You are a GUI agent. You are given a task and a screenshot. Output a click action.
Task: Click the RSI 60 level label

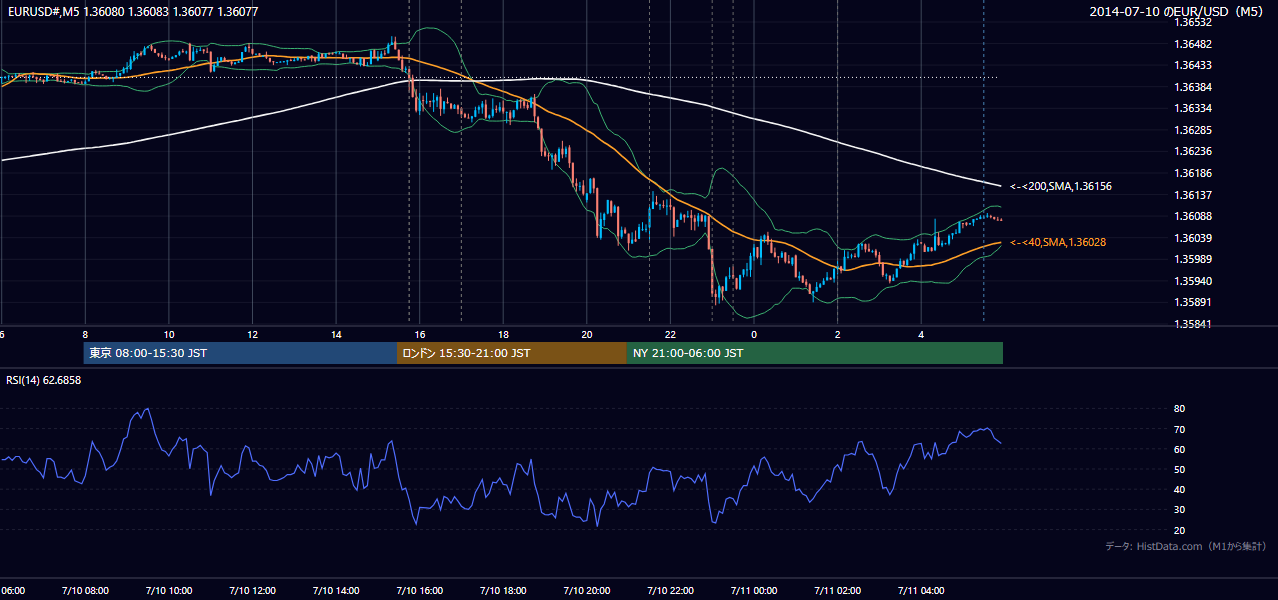[x=1179, y=449]
